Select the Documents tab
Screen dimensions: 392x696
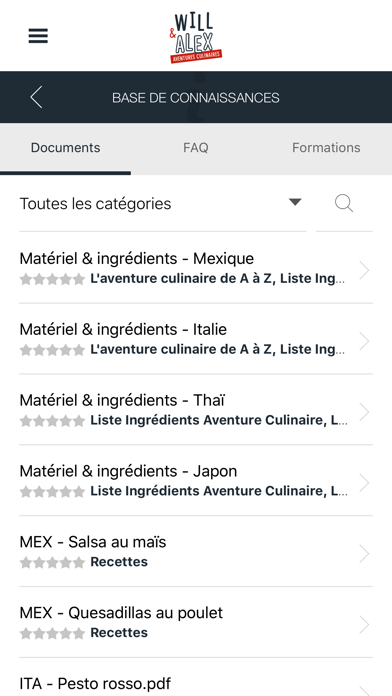coord(65,148)
